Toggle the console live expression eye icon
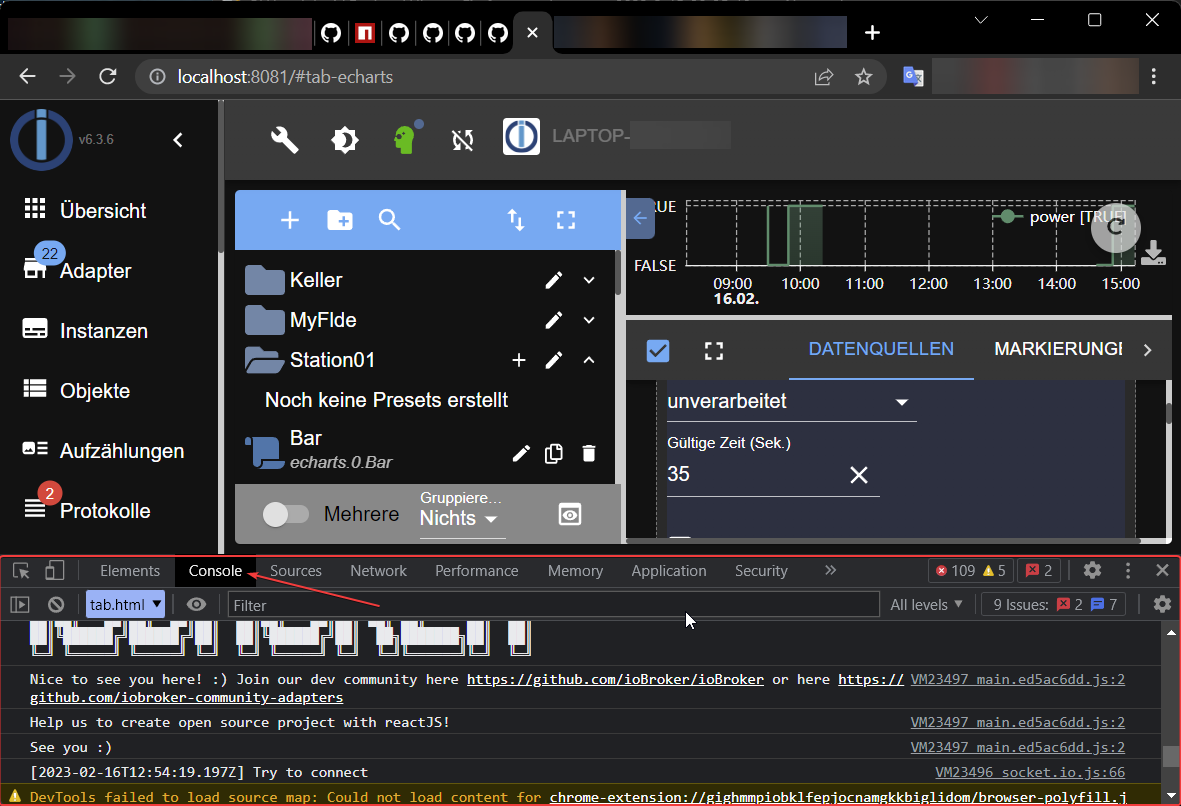Image resolution: width=1181 pixels, height=806 pixels. point(197,604)
